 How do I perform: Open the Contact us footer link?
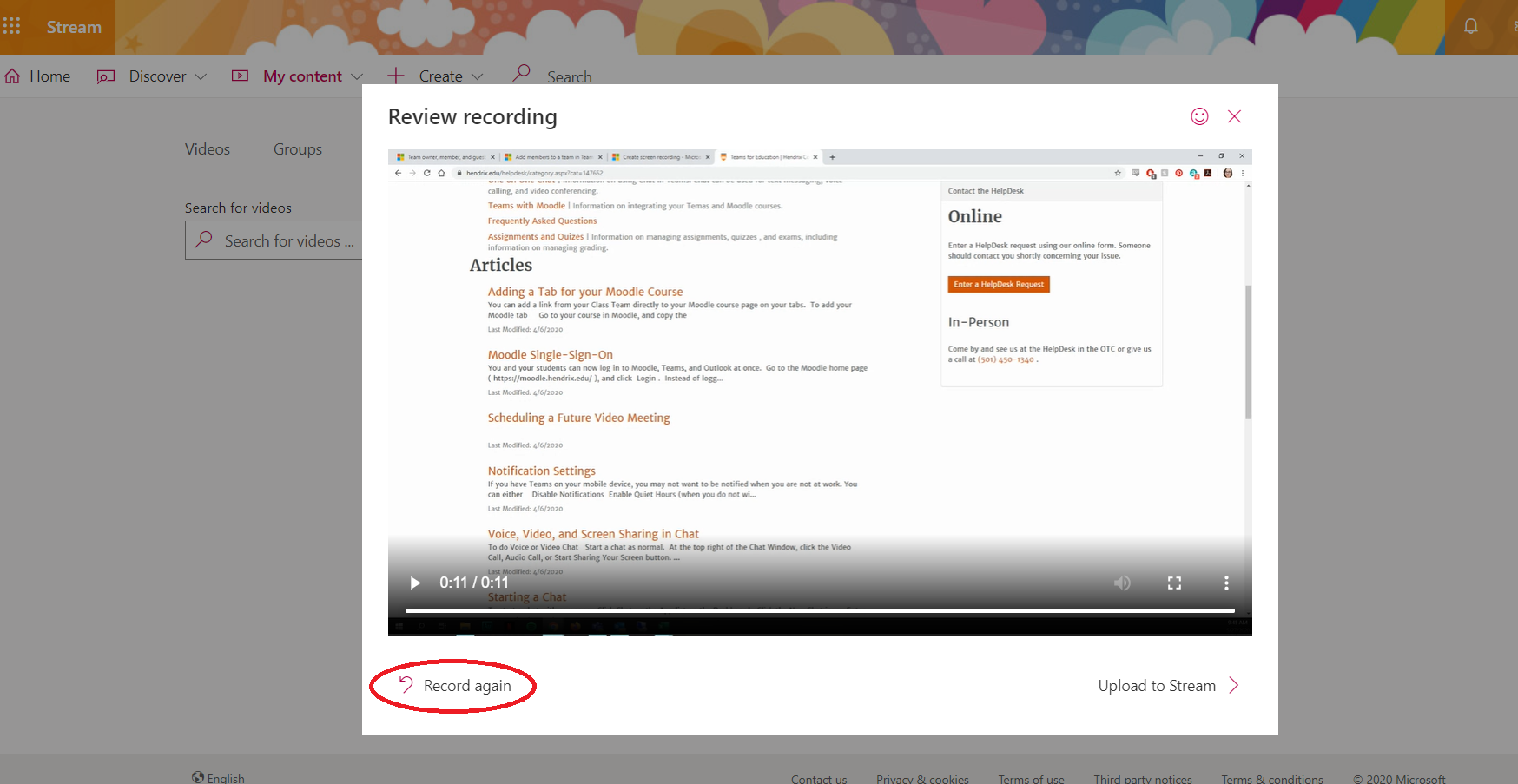click(819, 779)
